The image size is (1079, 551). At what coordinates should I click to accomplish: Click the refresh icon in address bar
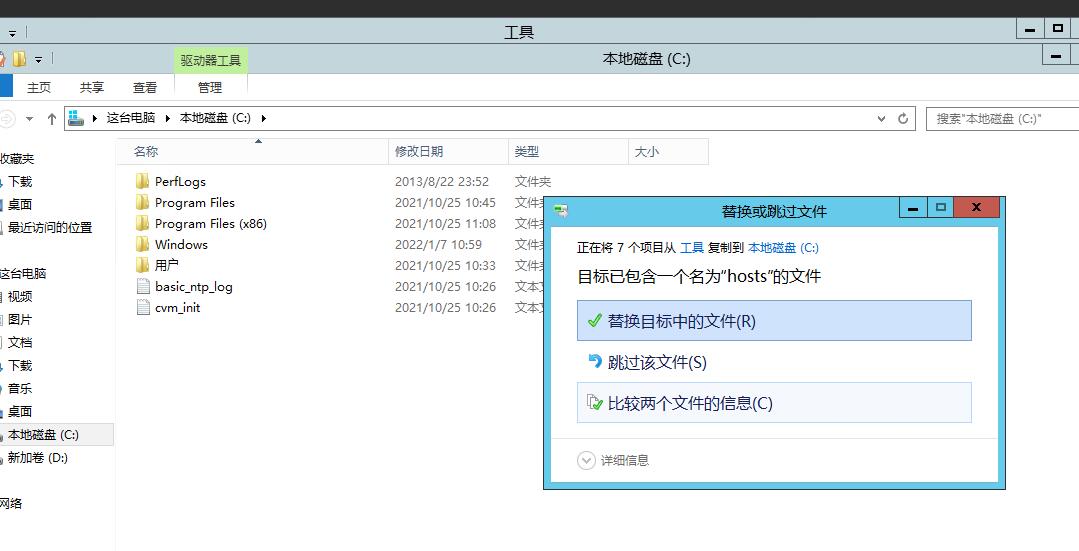(903, 118)
